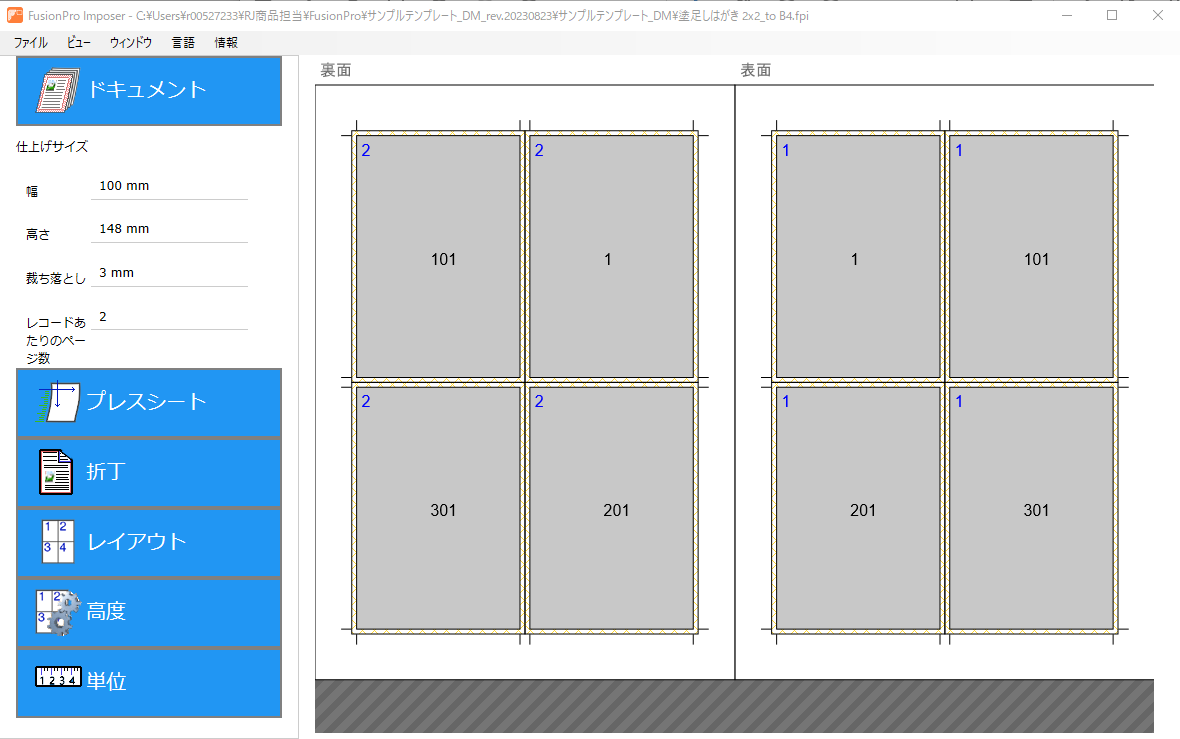Click the Document panel stacked-pages icon
This screenshot has width=1180, height=739.
tap(58, 90)
